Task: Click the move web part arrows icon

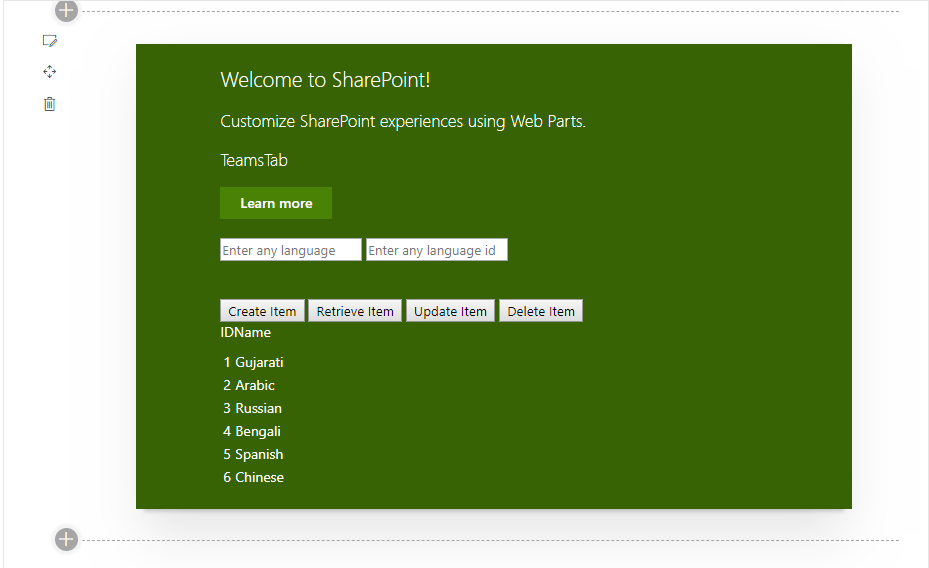Action: tap(50, 72)
